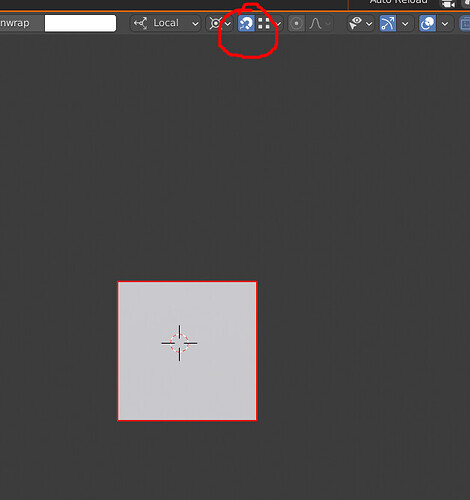470x500 pixels.
Task: Enable proportional editing circle icon
Action: pyautogui.click(x=296, y=23)
